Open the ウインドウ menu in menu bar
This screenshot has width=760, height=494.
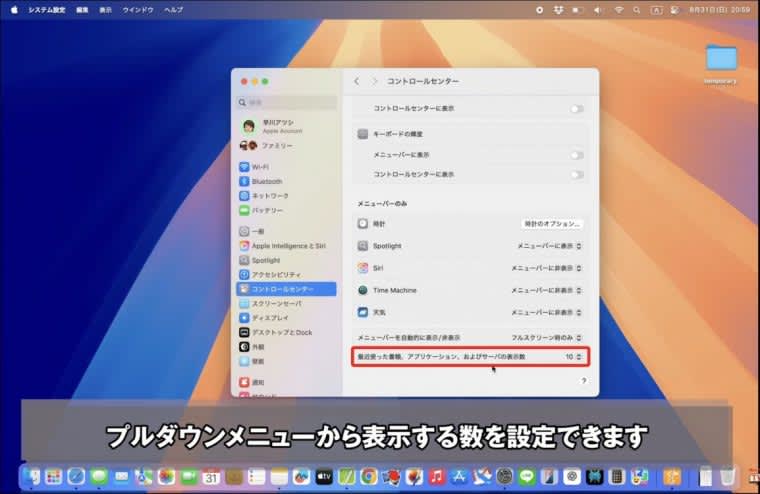pos(138,9)
